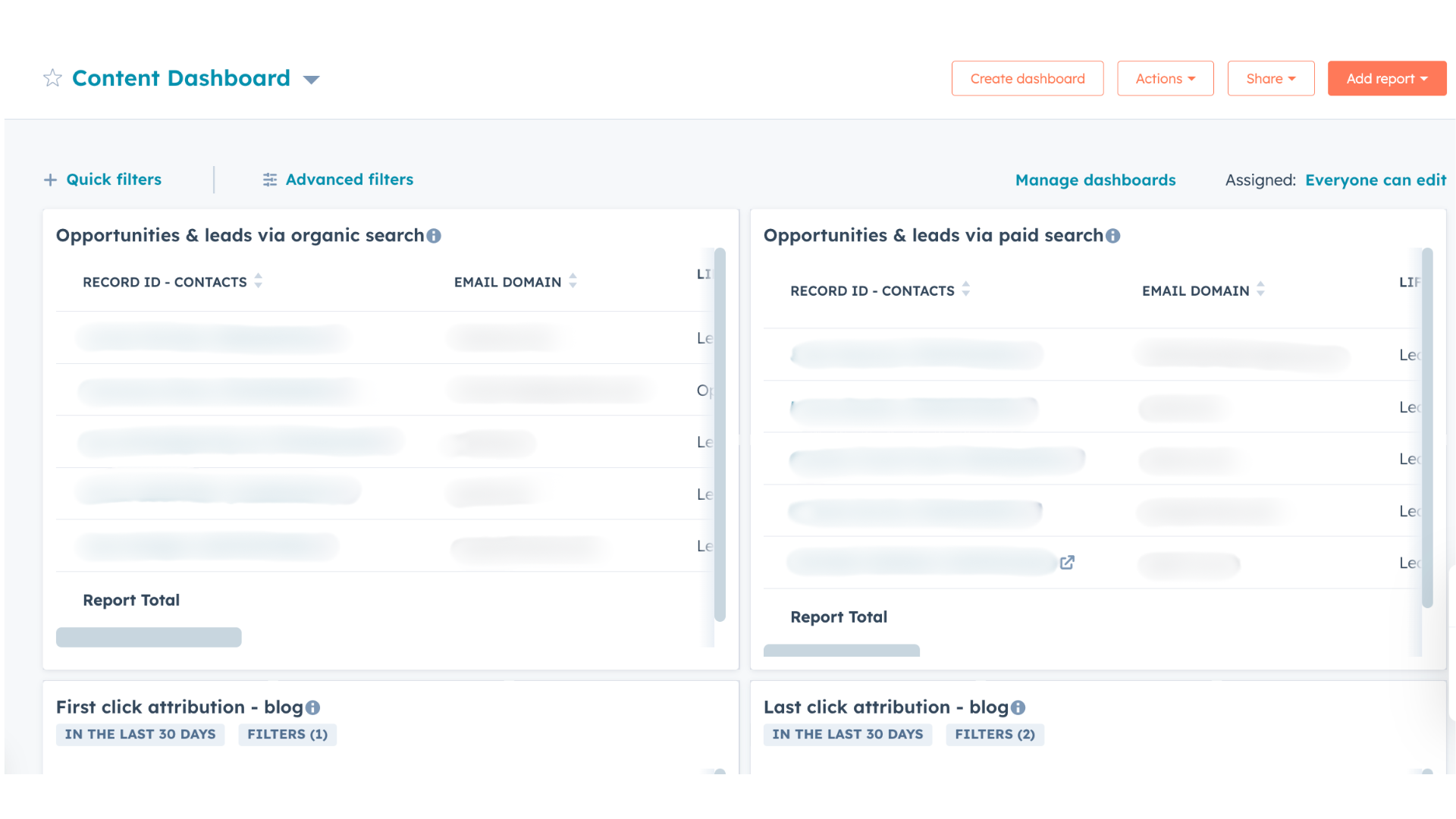Click the info icon on First click attribution - blog
This screenshot has height=819, width=1456.
coord(313,708)
